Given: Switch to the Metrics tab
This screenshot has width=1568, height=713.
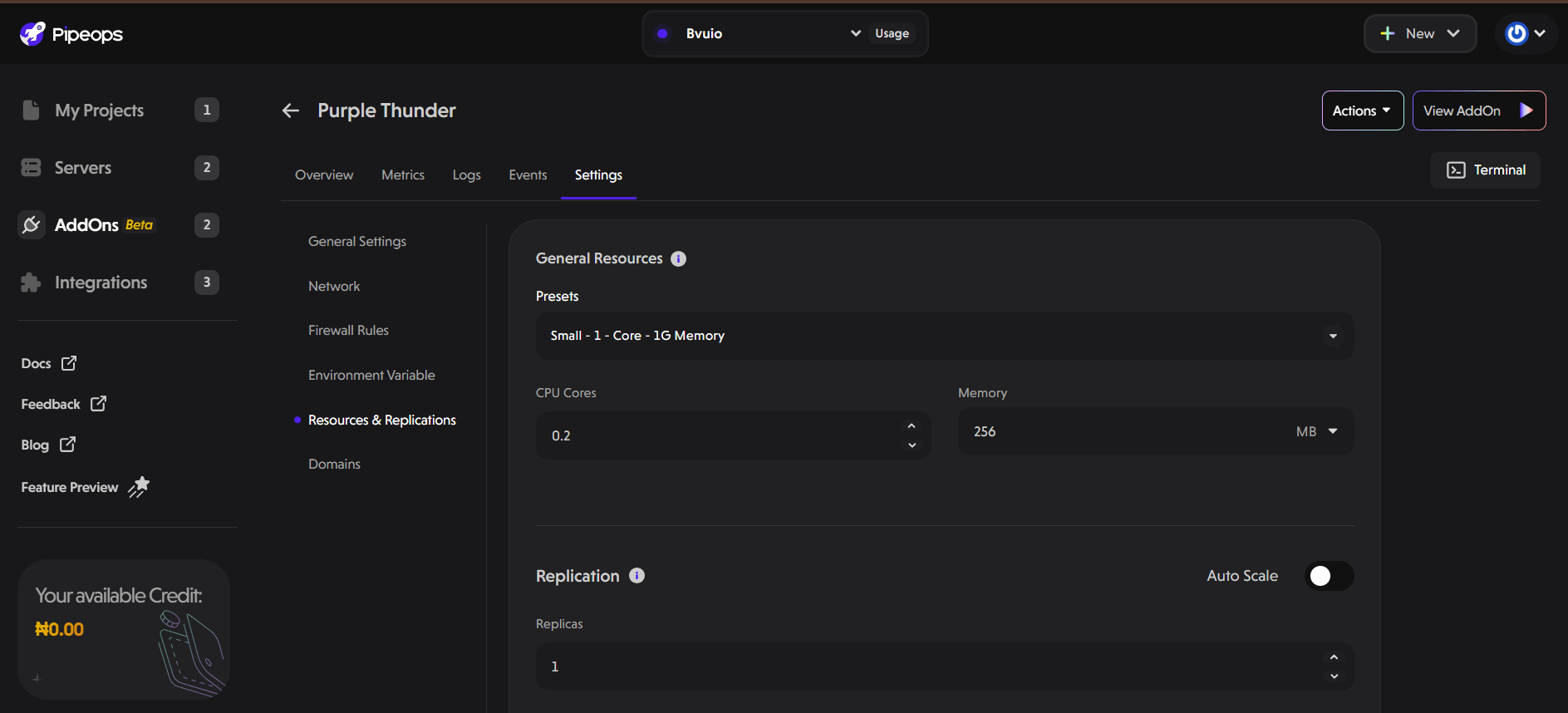Looking at the screenshot, I should click(x=403, y=175).
